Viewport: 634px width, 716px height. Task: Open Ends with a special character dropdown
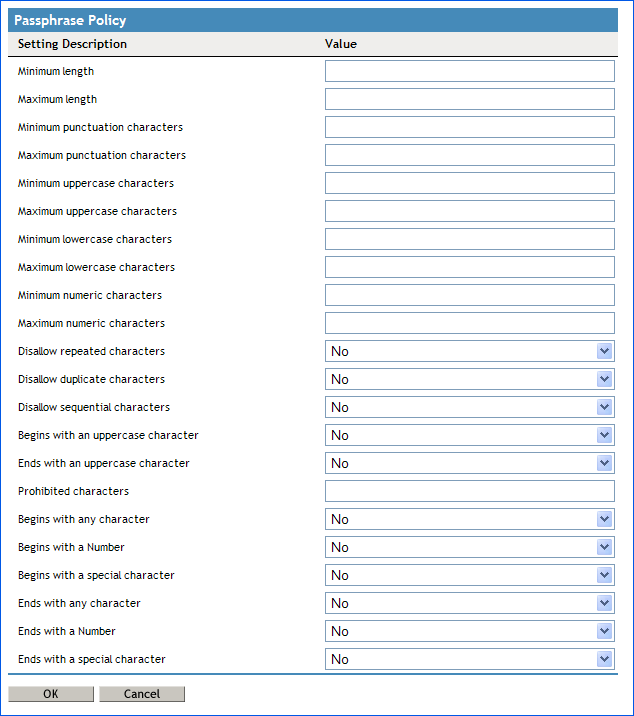(x=469, y=659)
